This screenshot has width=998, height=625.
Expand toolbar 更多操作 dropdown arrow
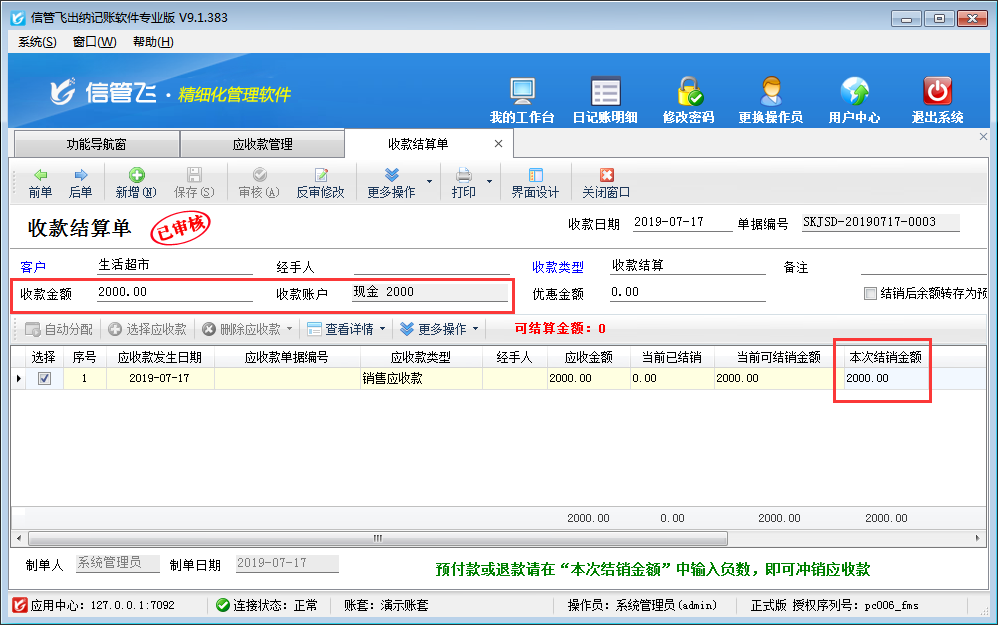tap(430, 182)
